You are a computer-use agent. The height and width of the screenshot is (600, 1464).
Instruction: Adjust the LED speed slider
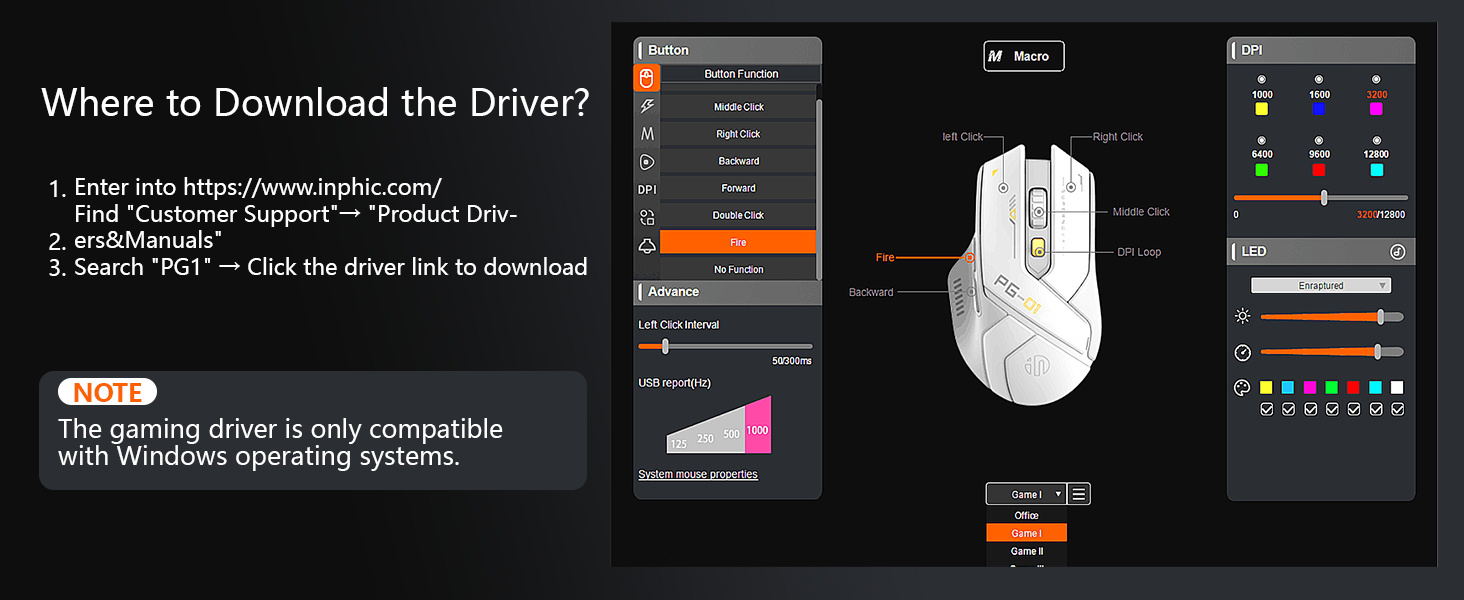tap(1378, 352)
